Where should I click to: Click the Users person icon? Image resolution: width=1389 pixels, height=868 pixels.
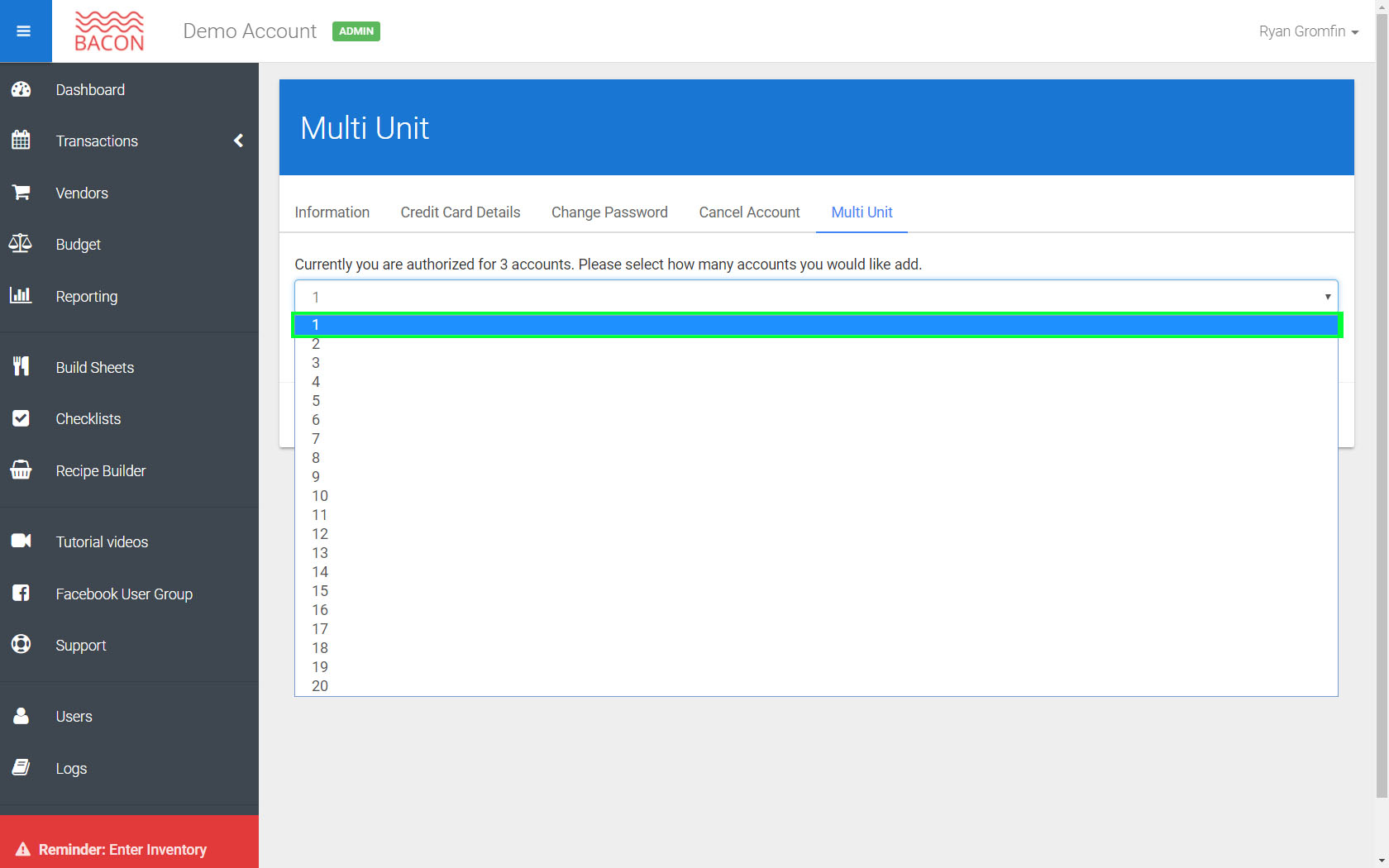[x=21, y=716]
